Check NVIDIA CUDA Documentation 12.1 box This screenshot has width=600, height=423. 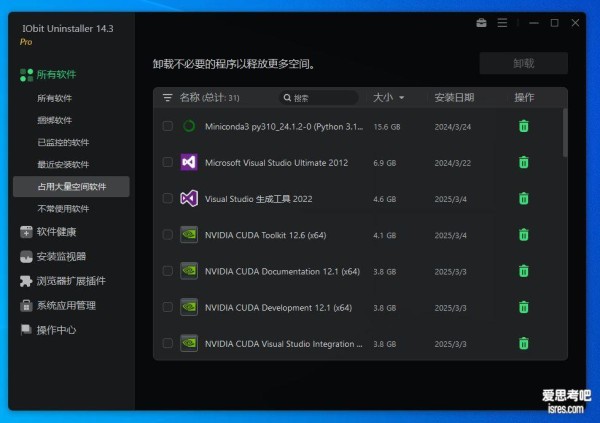[x=168, y=271]
